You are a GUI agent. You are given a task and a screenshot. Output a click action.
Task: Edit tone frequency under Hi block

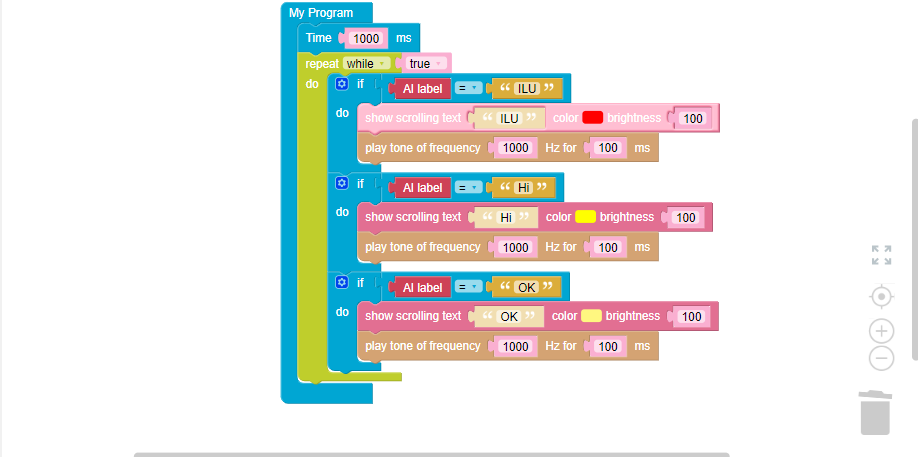(516, 248)
